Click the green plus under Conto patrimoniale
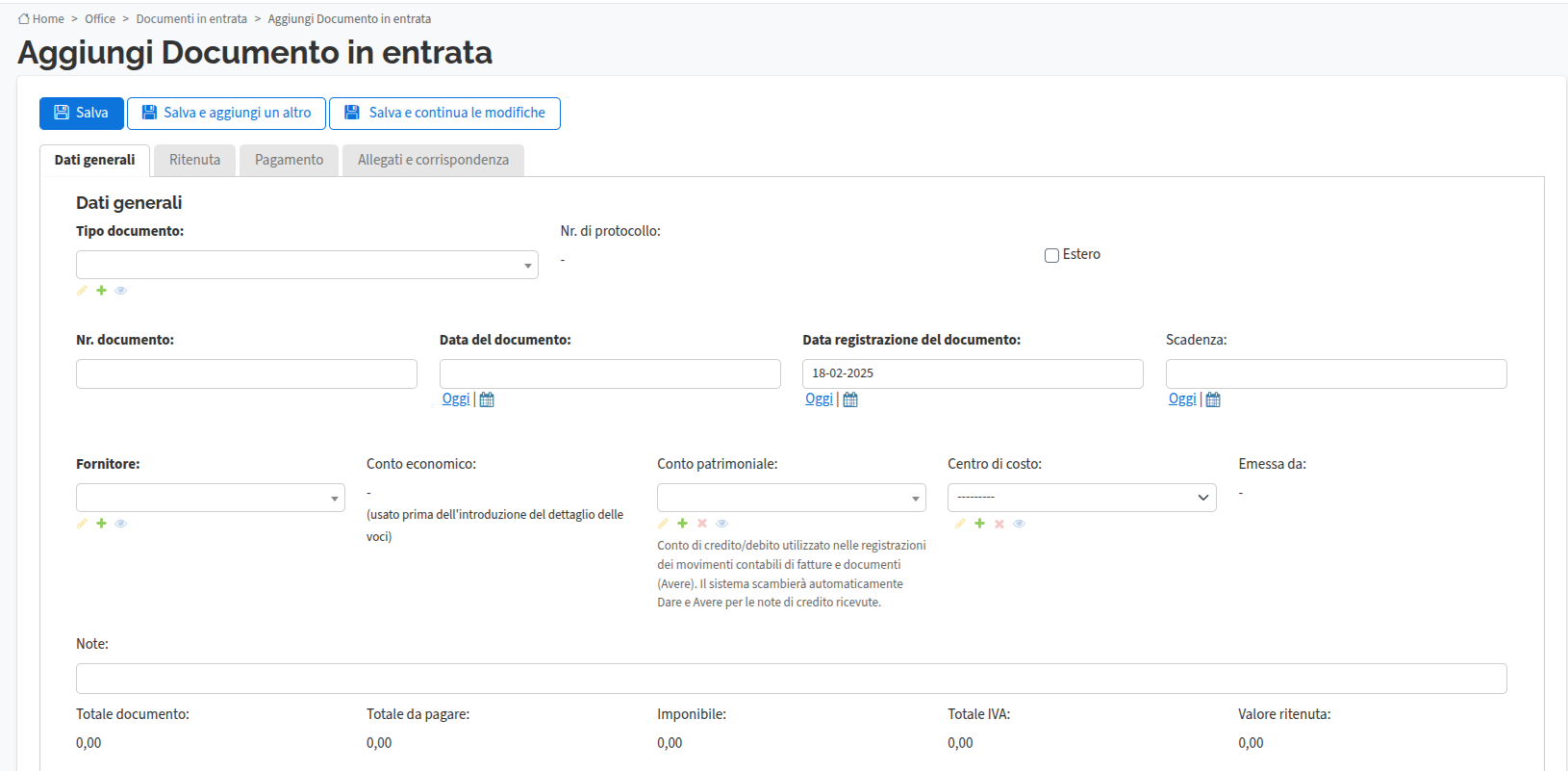The width and height of the screenshot is (1568, 771). click(x=682, y=524)
